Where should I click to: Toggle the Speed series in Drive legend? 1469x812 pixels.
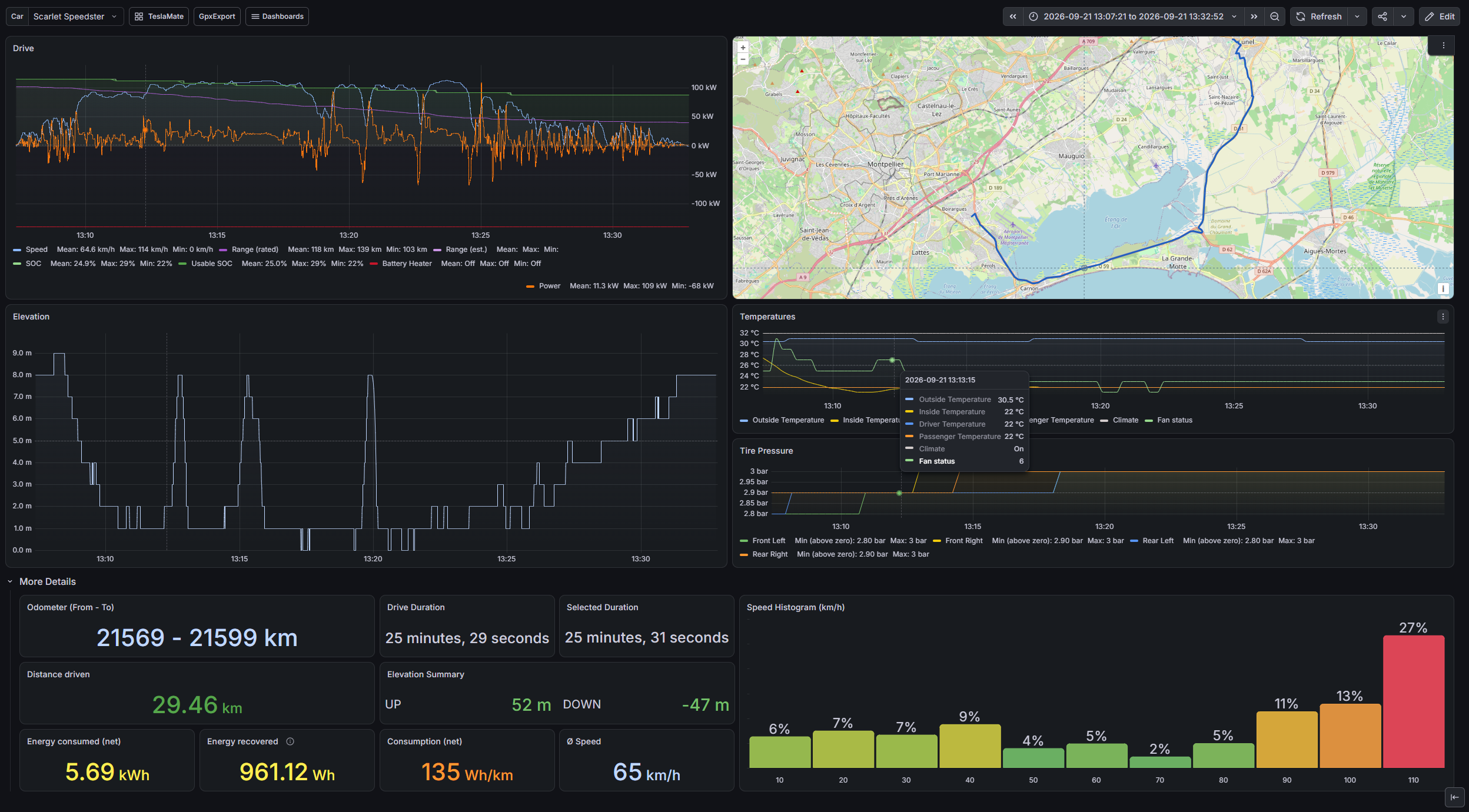(36, 249)
